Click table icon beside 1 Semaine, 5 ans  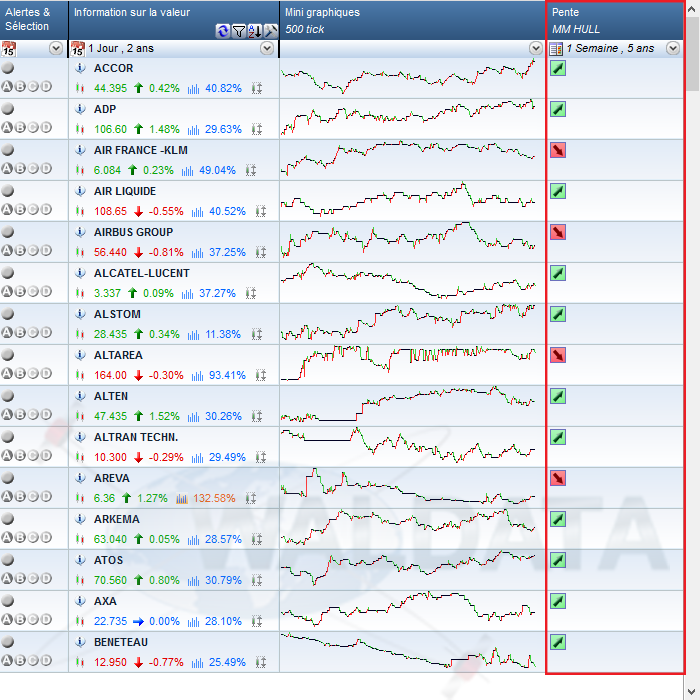point(556,49)
